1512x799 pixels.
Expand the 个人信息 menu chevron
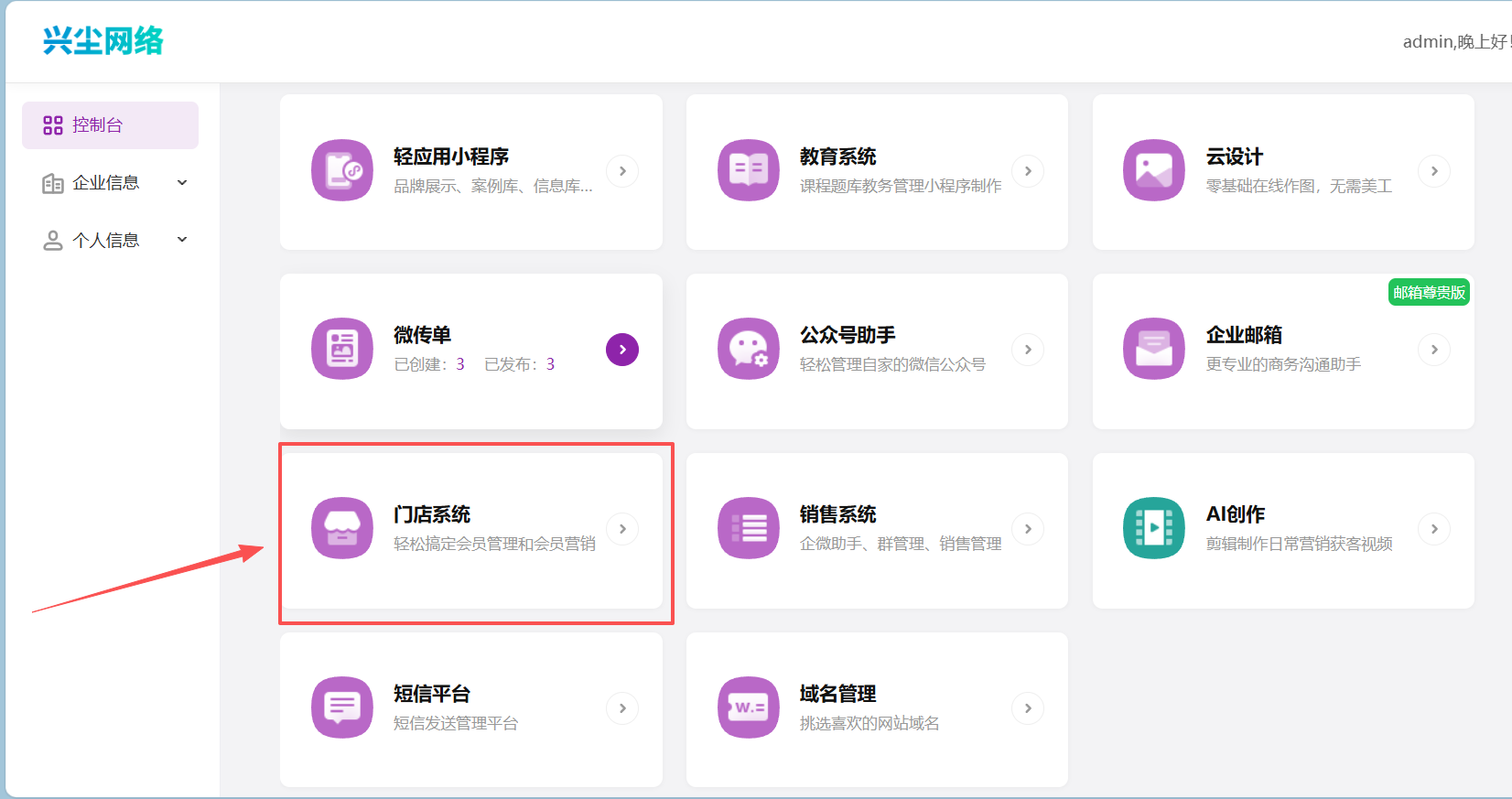pos(182,240)
